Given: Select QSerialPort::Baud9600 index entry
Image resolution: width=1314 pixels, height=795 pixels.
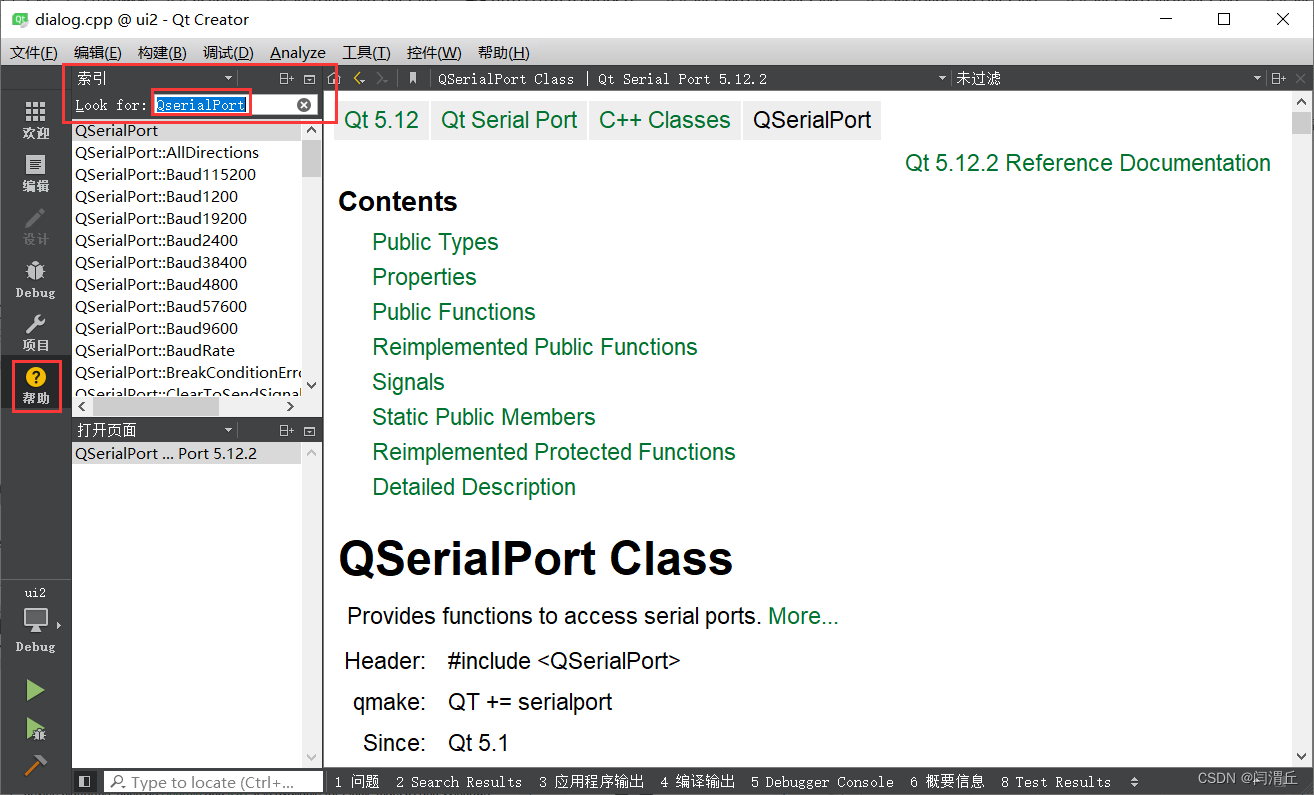Looking at the screenshot, I should pos(187,328).
